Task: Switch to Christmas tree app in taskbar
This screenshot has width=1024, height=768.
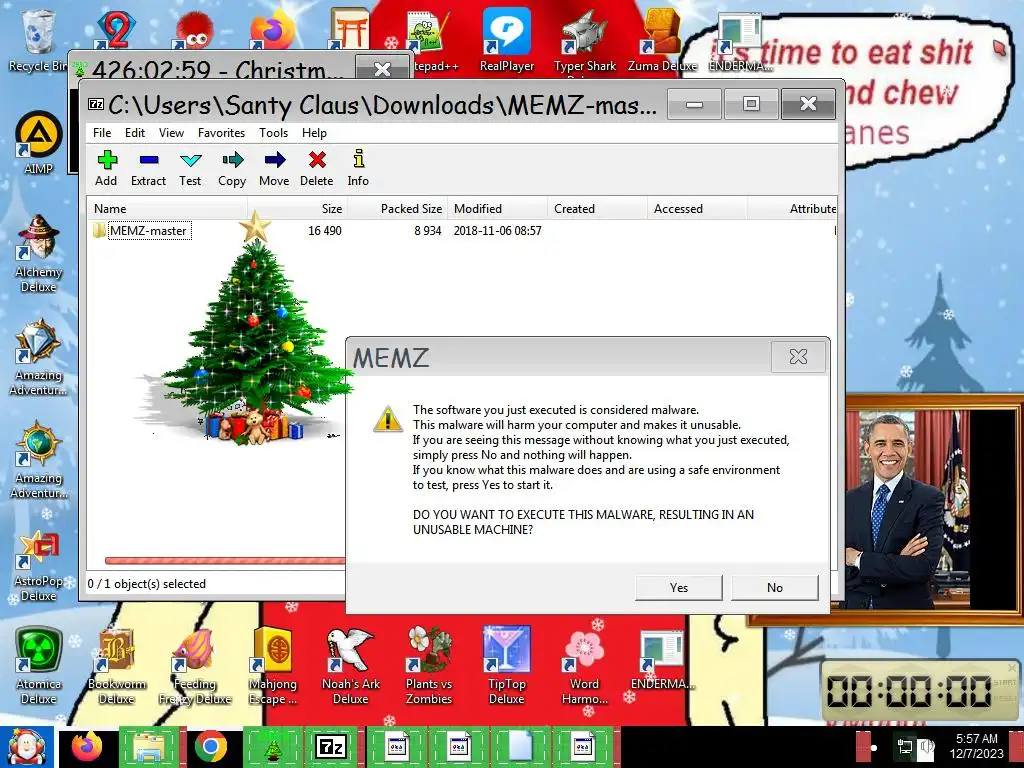Action: click(272, 746)
